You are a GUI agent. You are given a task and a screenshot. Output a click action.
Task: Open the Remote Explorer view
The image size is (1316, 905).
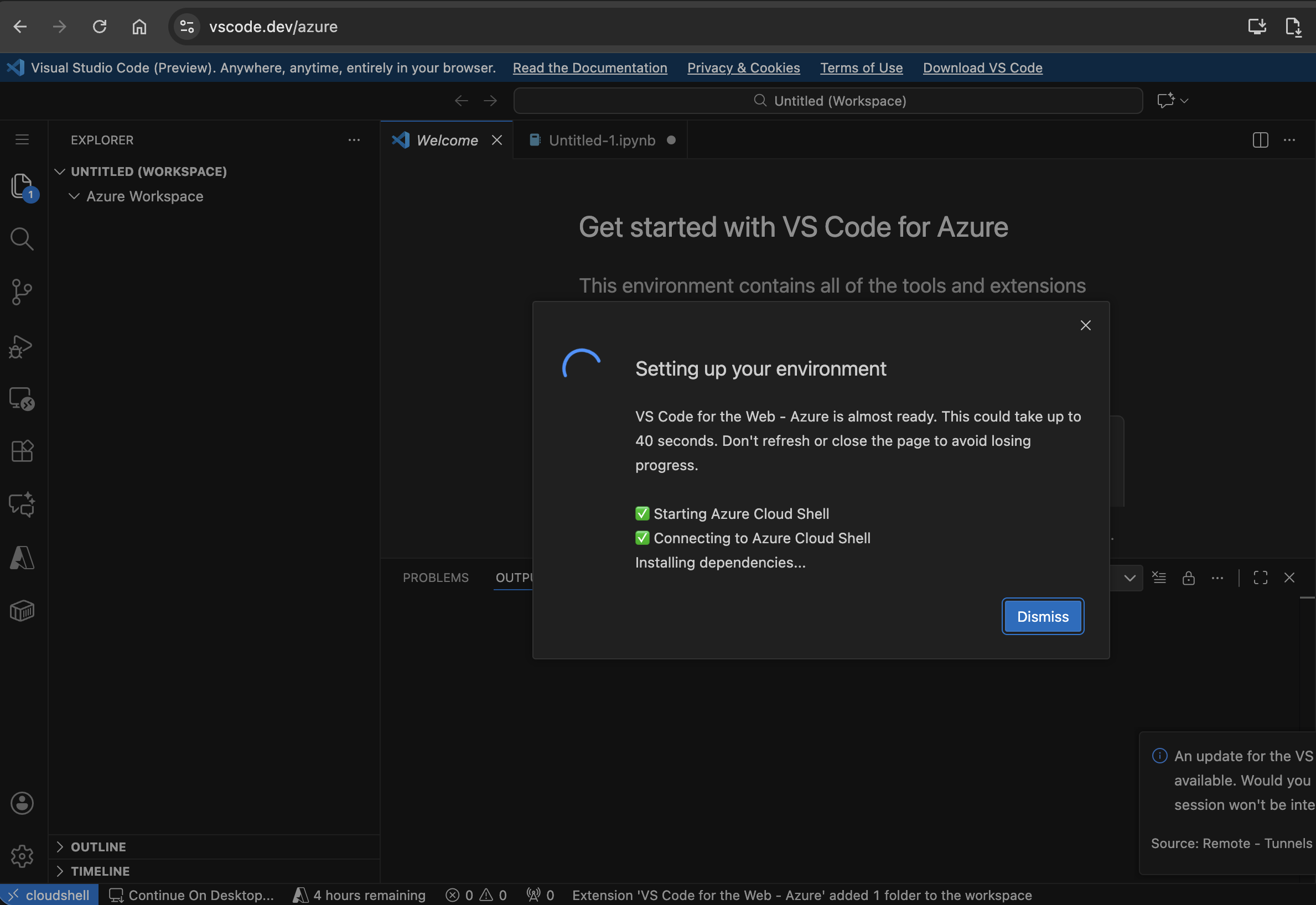tap(22, 399)
